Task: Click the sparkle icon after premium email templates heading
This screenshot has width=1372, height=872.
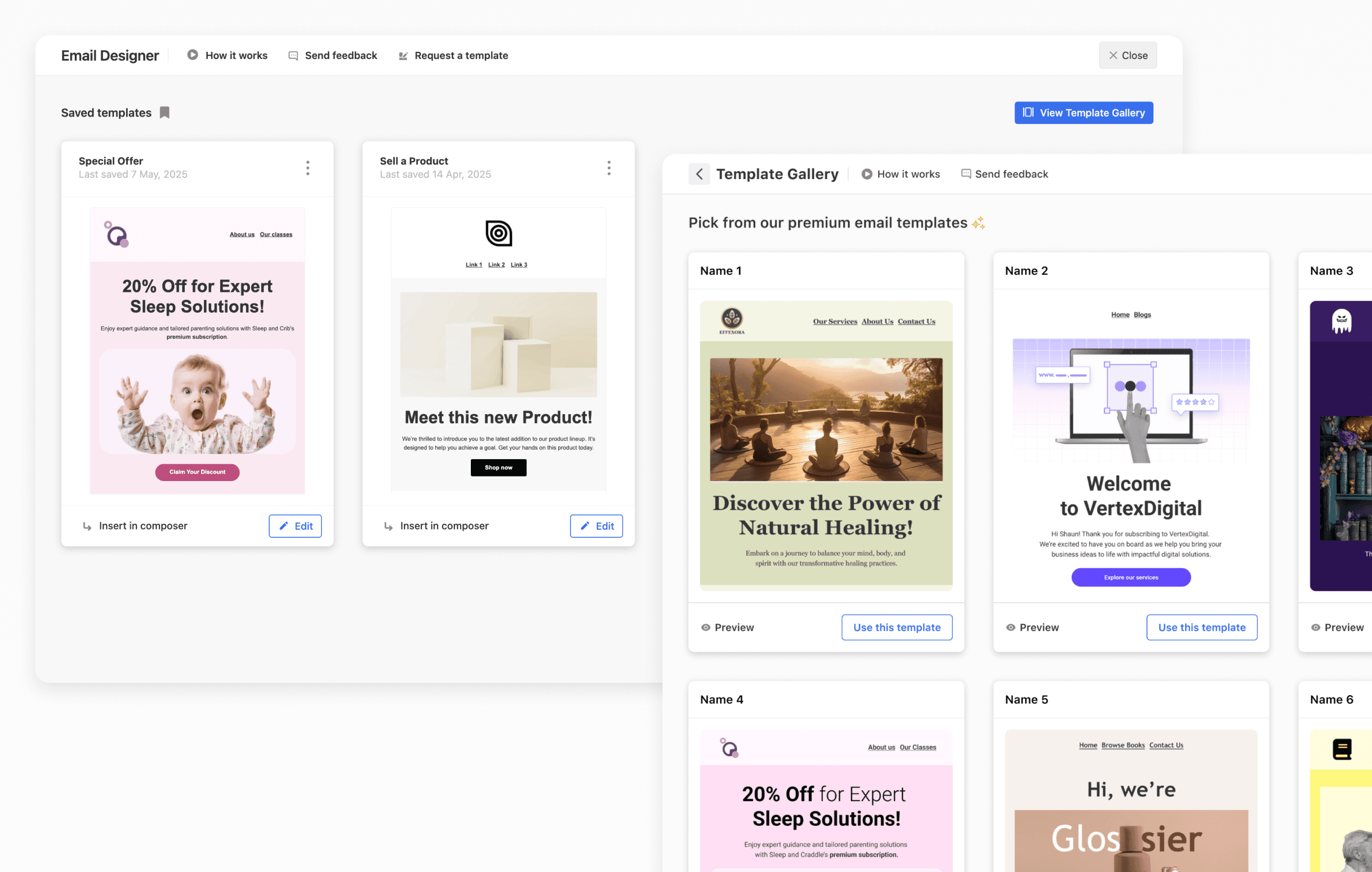Action: pyautogui.click(x=979, y=223)
